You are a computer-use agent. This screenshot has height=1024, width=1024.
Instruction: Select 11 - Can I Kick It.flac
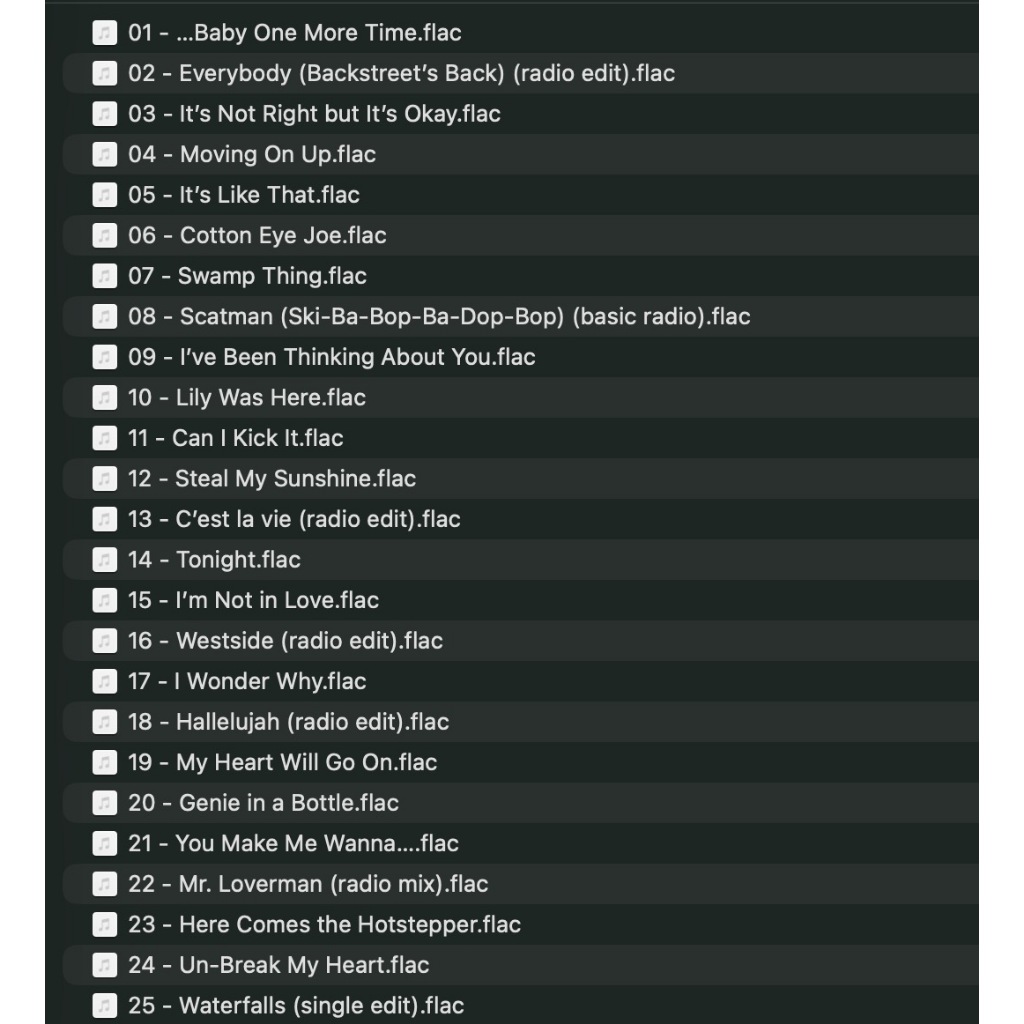pos(520,438)
